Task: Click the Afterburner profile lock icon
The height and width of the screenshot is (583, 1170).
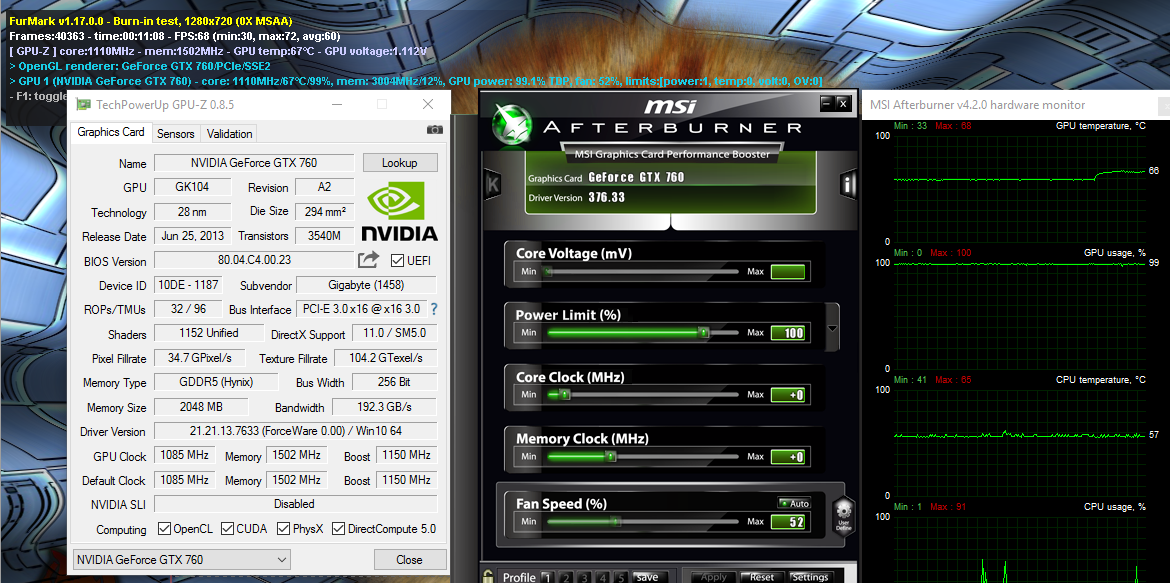Action: pos(489,576)
